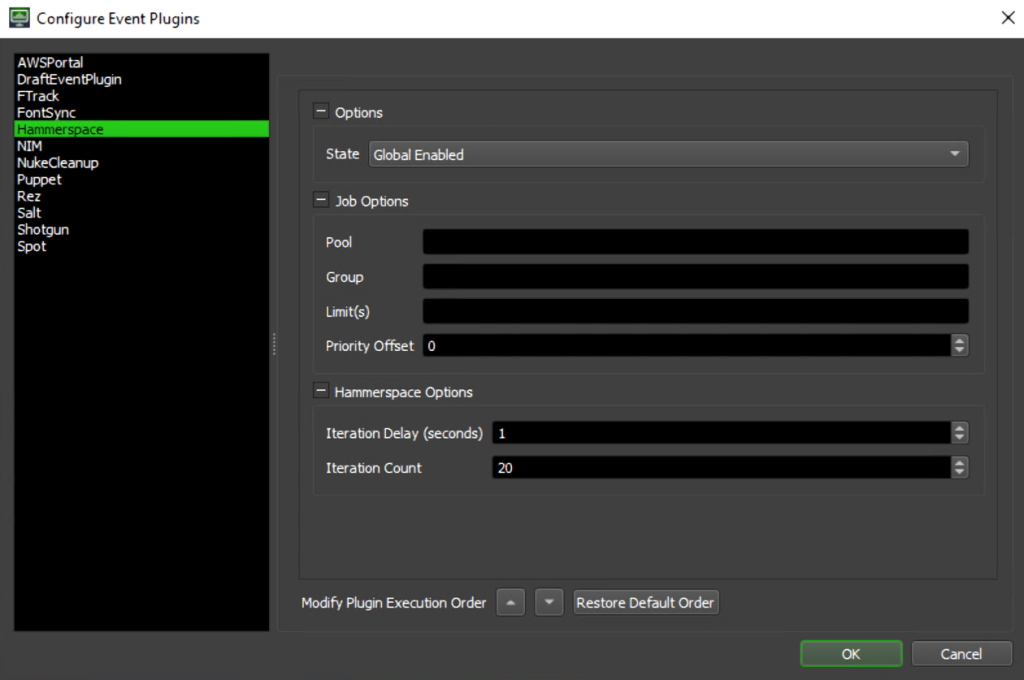Dismiss the dialog with Cancel
This screenshot has height=680, width=1024.
click(x=961, y=653)
